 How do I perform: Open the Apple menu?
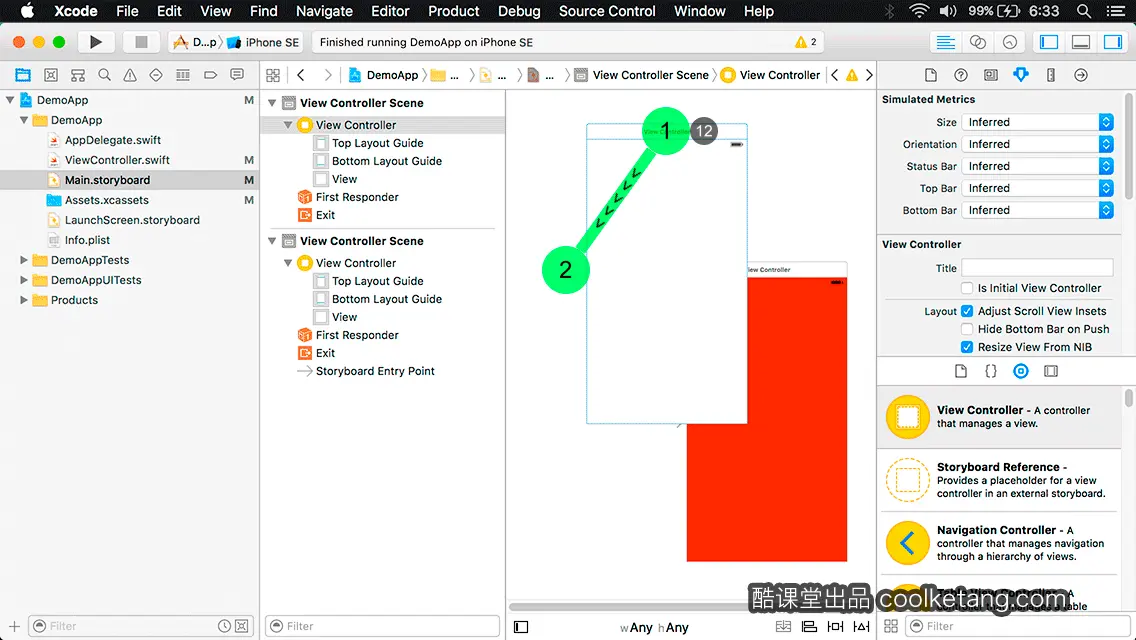pyautogui.click(x=27, y=11)
